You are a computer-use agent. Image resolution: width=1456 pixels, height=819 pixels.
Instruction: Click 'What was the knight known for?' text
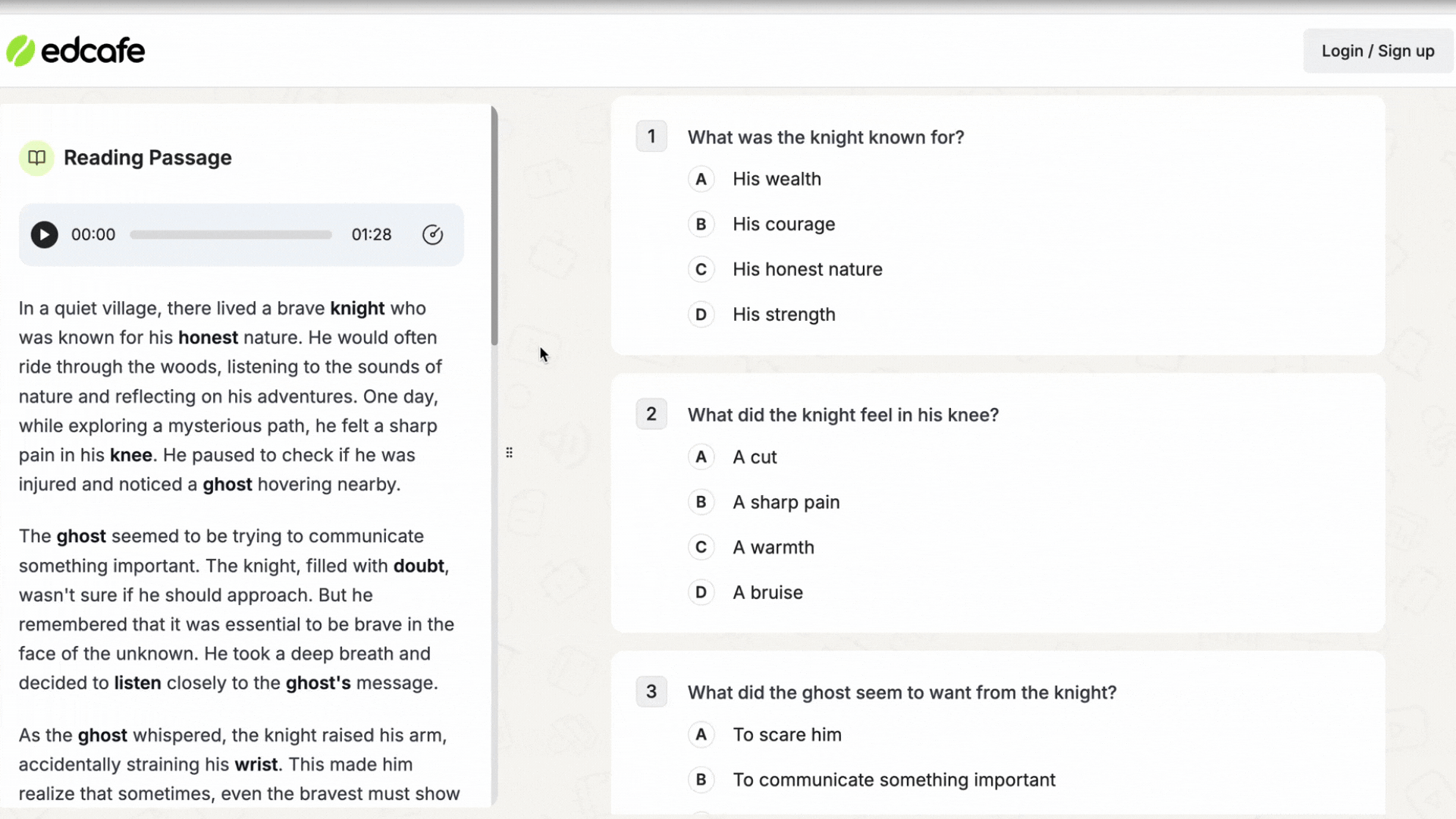(826, 137)
